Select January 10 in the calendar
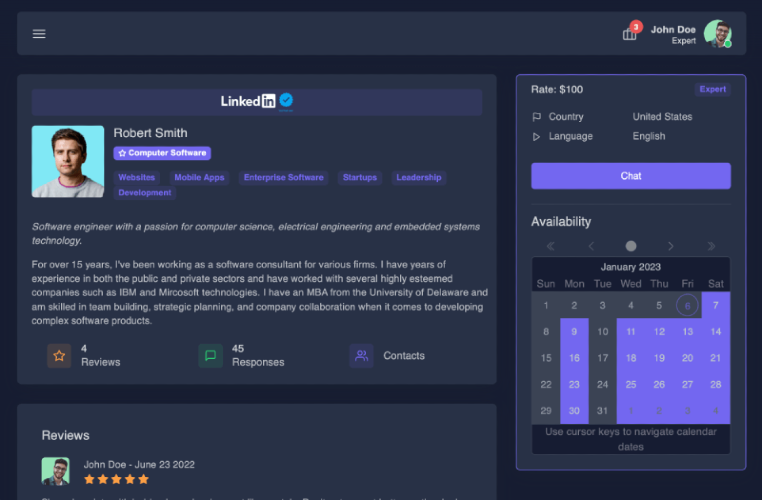The width and height of the screenshot is (762, 500). click(603, 331)
